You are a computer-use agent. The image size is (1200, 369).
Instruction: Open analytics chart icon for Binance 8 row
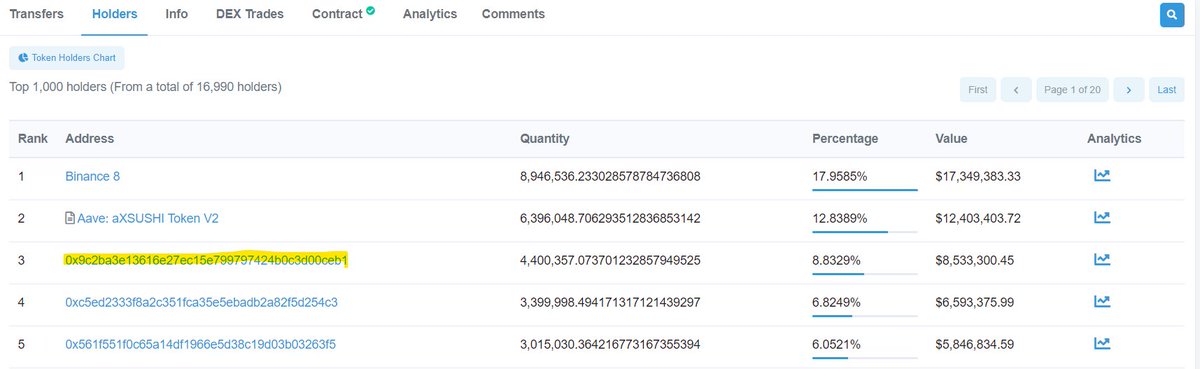click(1102, 176)
